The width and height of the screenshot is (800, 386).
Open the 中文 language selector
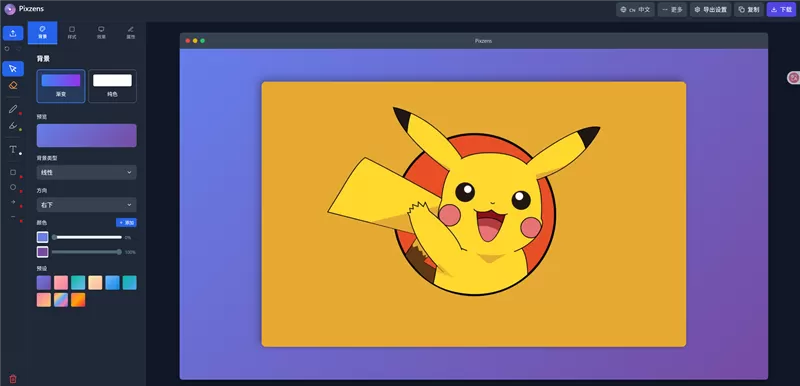click(635, 9)
